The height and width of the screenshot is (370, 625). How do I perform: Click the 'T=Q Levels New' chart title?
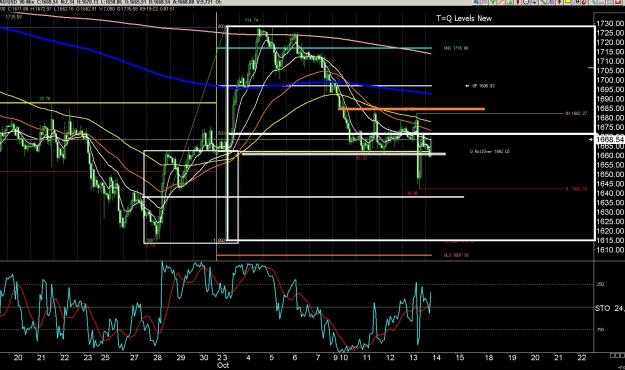pyautogui.click(x=464, y=18)
